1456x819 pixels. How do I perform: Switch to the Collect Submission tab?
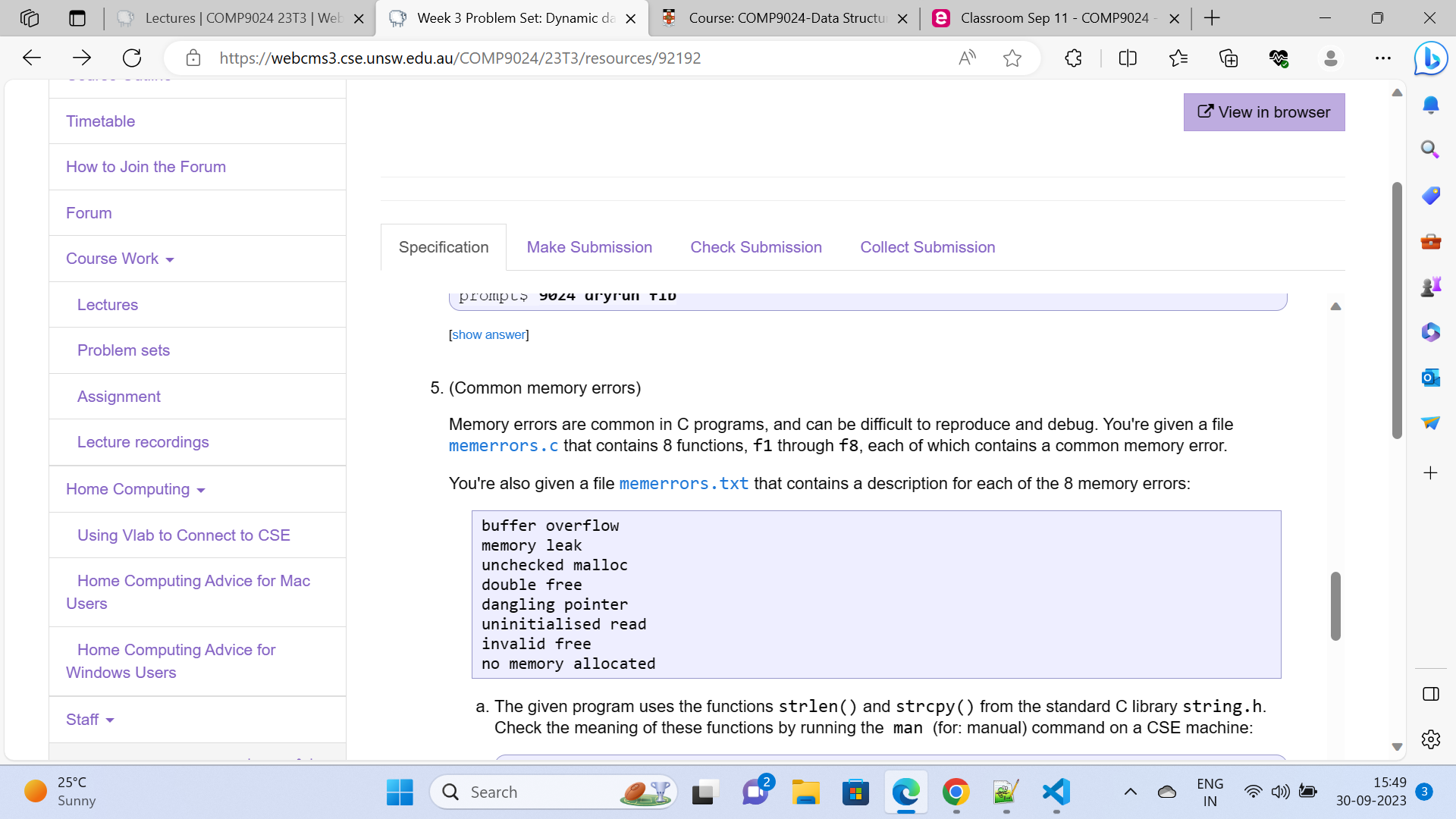tap(927, 247)
